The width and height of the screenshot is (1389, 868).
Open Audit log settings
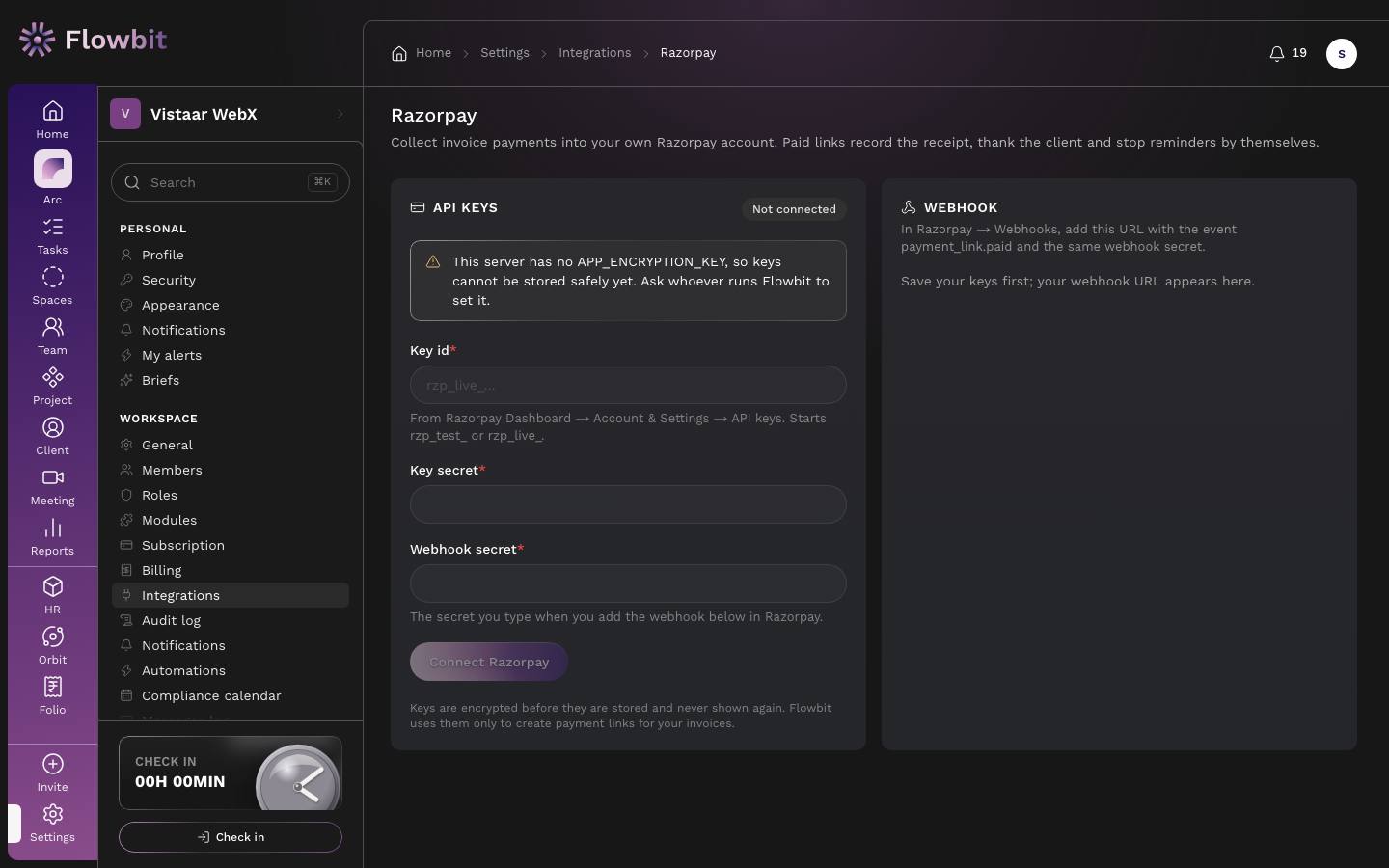(231, 620)
